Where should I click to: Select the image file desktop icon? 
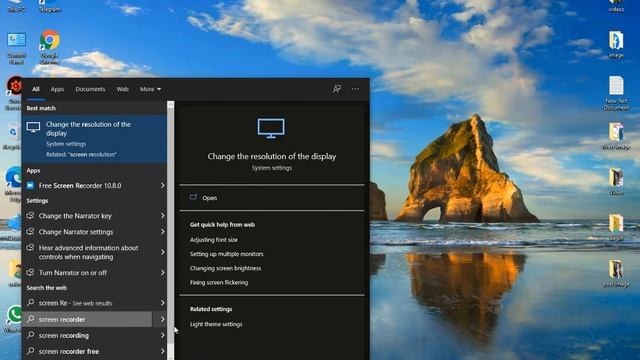tap(616, 45)
